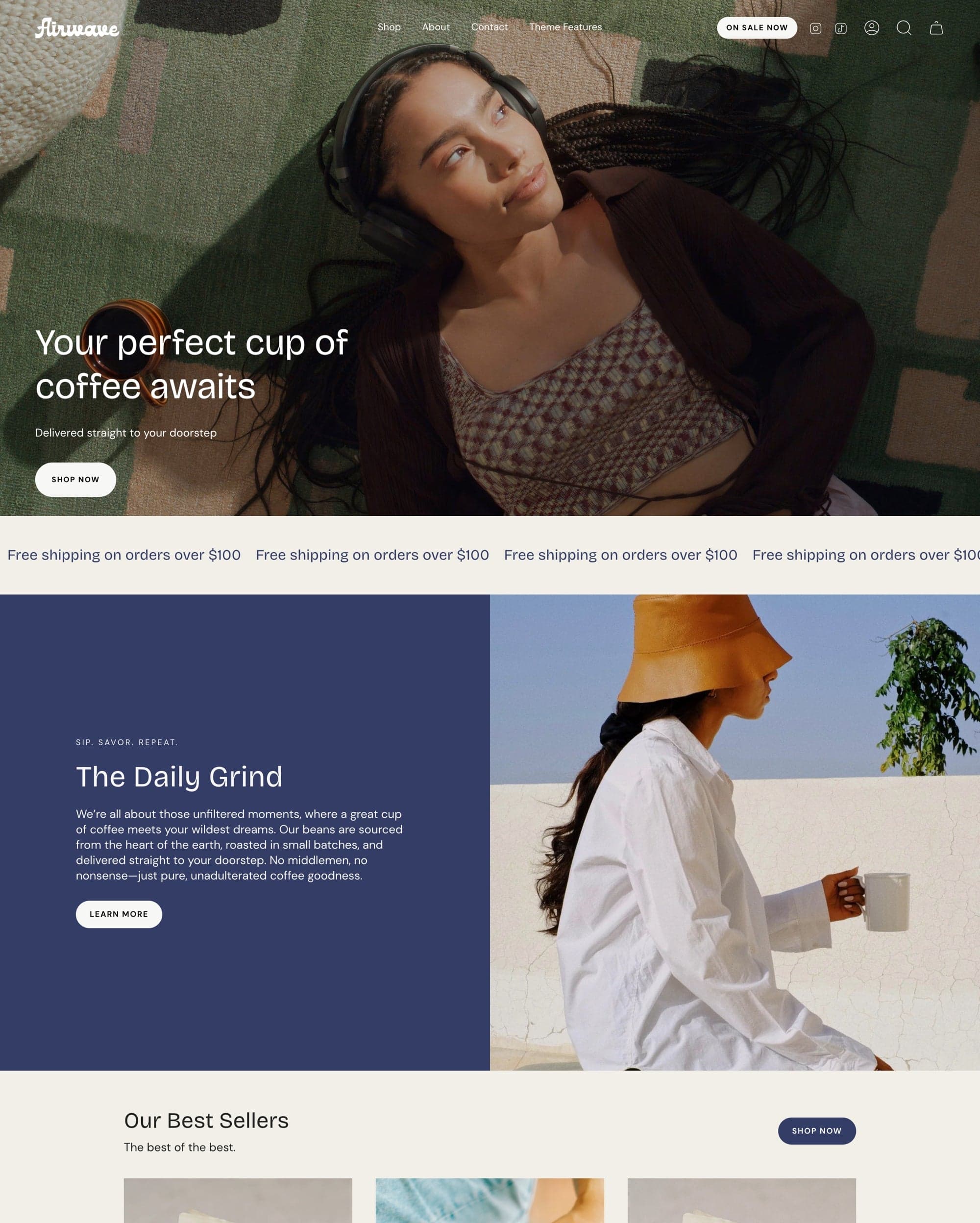Open the first best seller product thumbnail
980x1223 pixels.
coord(238,1200)
